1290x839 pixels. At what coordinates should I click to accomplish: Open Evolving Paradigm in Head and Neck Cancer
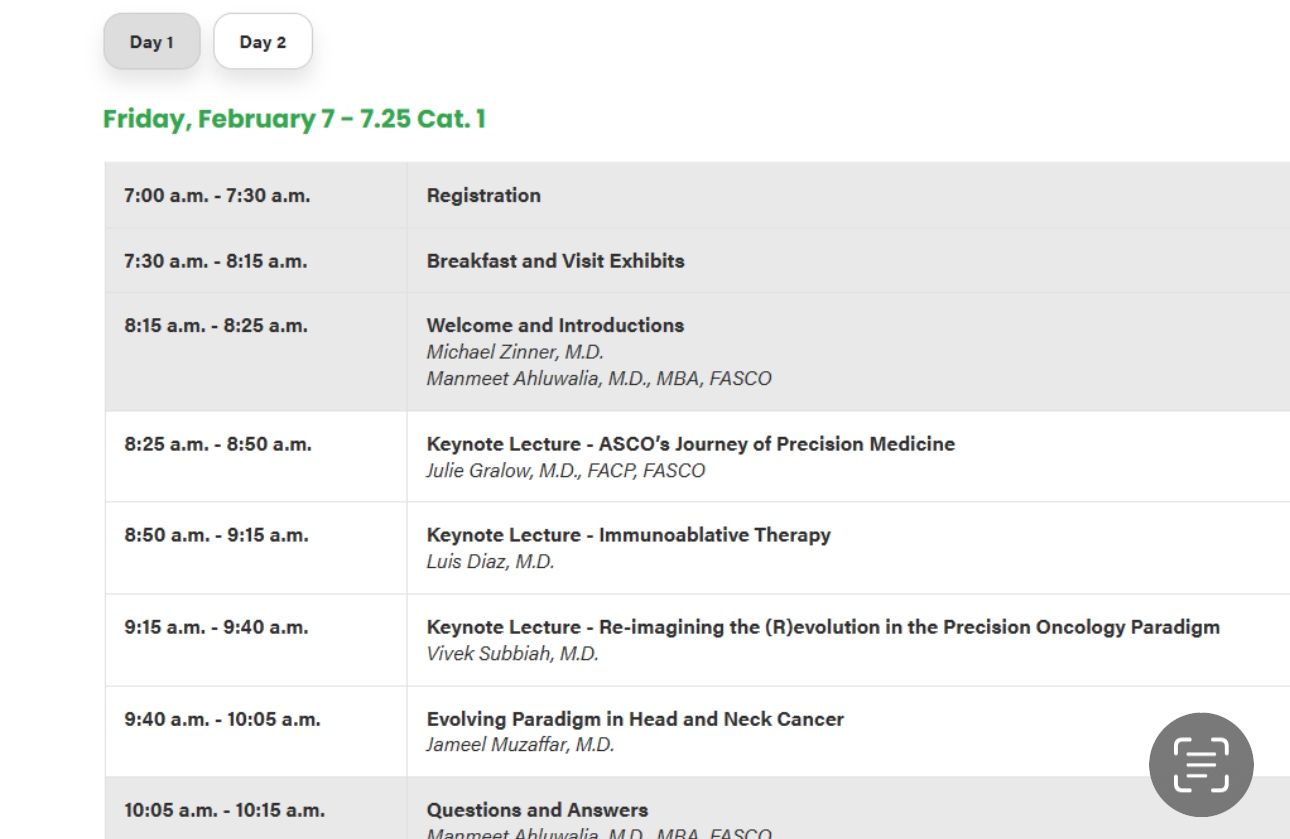635,719
